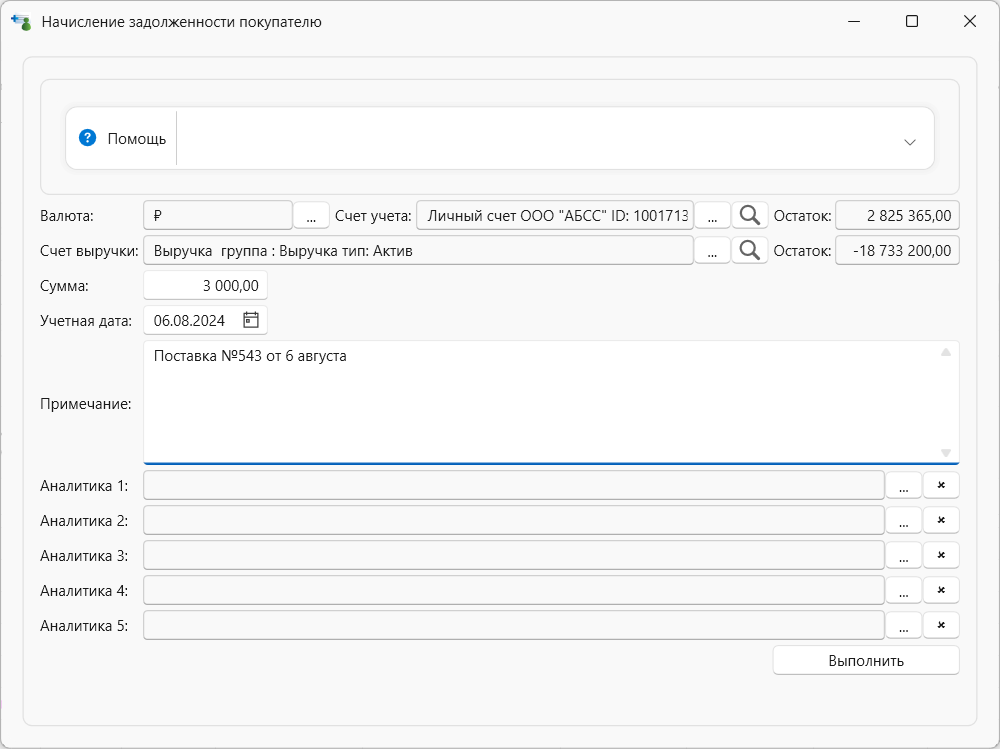Click the Учетная дата date field
This screenshot has height=749, width=1000.
pyautogui.click(x=205, y=320)
